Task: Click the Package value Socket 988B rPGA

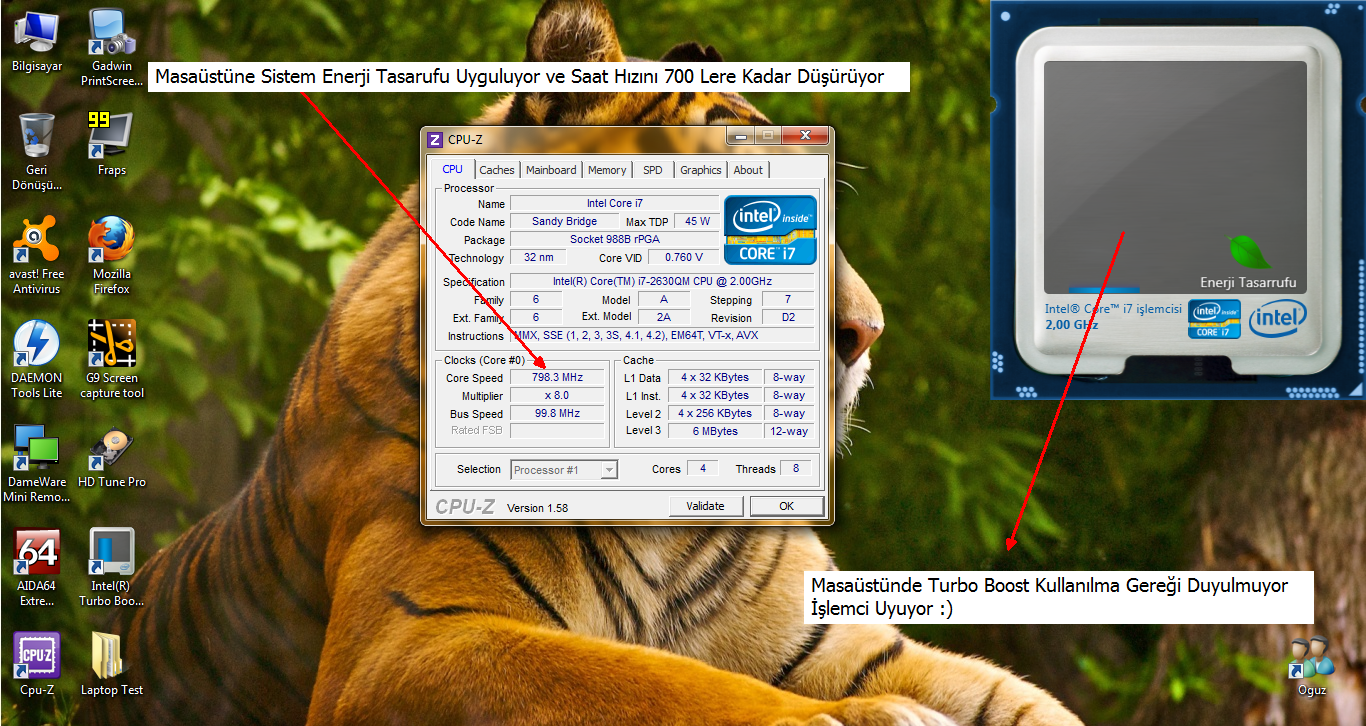Action: coord(614,240)
